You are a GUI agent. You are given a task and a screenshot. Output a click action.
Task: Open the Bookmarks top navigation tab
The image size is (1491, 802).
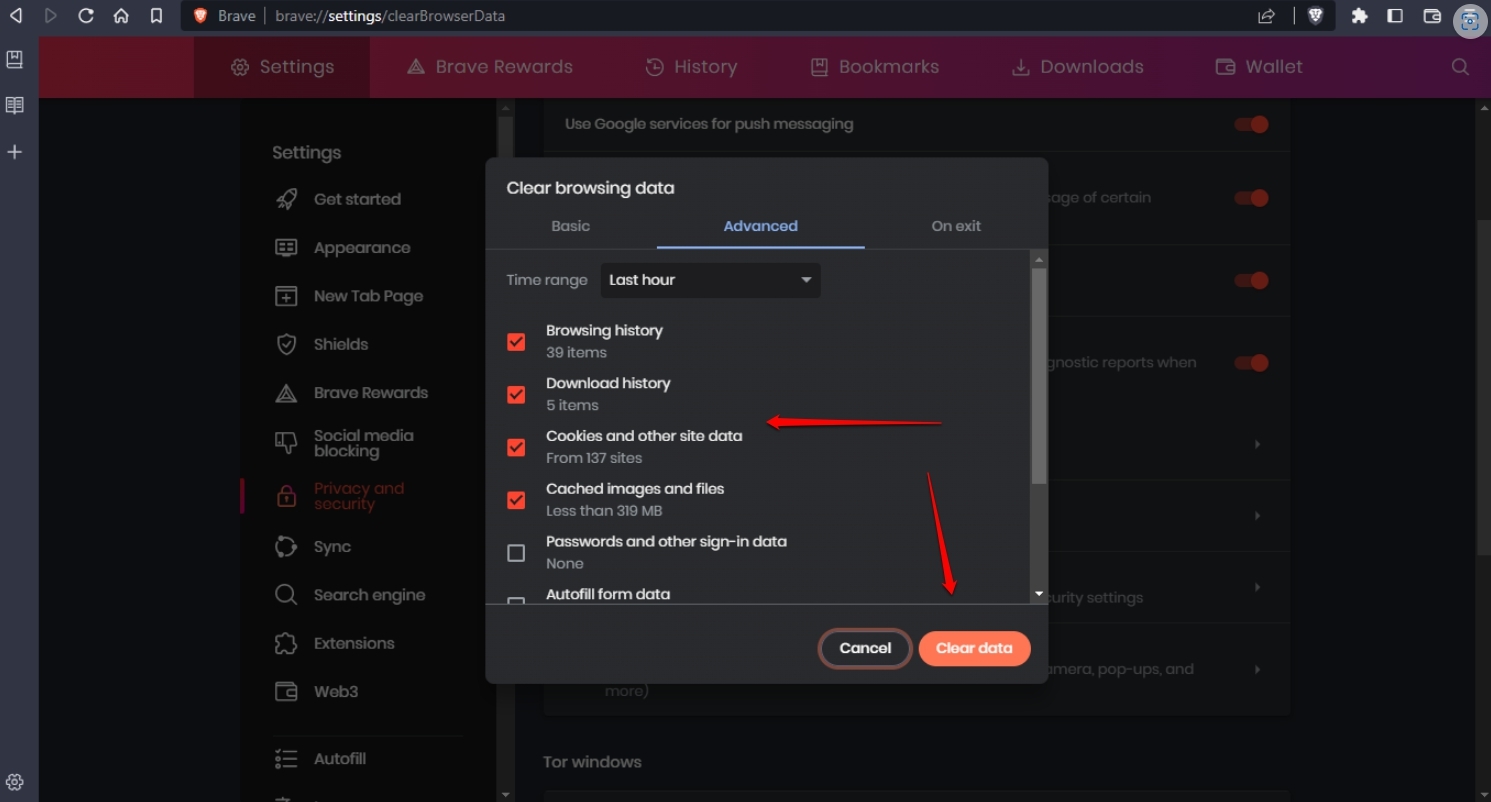point(874,67)
